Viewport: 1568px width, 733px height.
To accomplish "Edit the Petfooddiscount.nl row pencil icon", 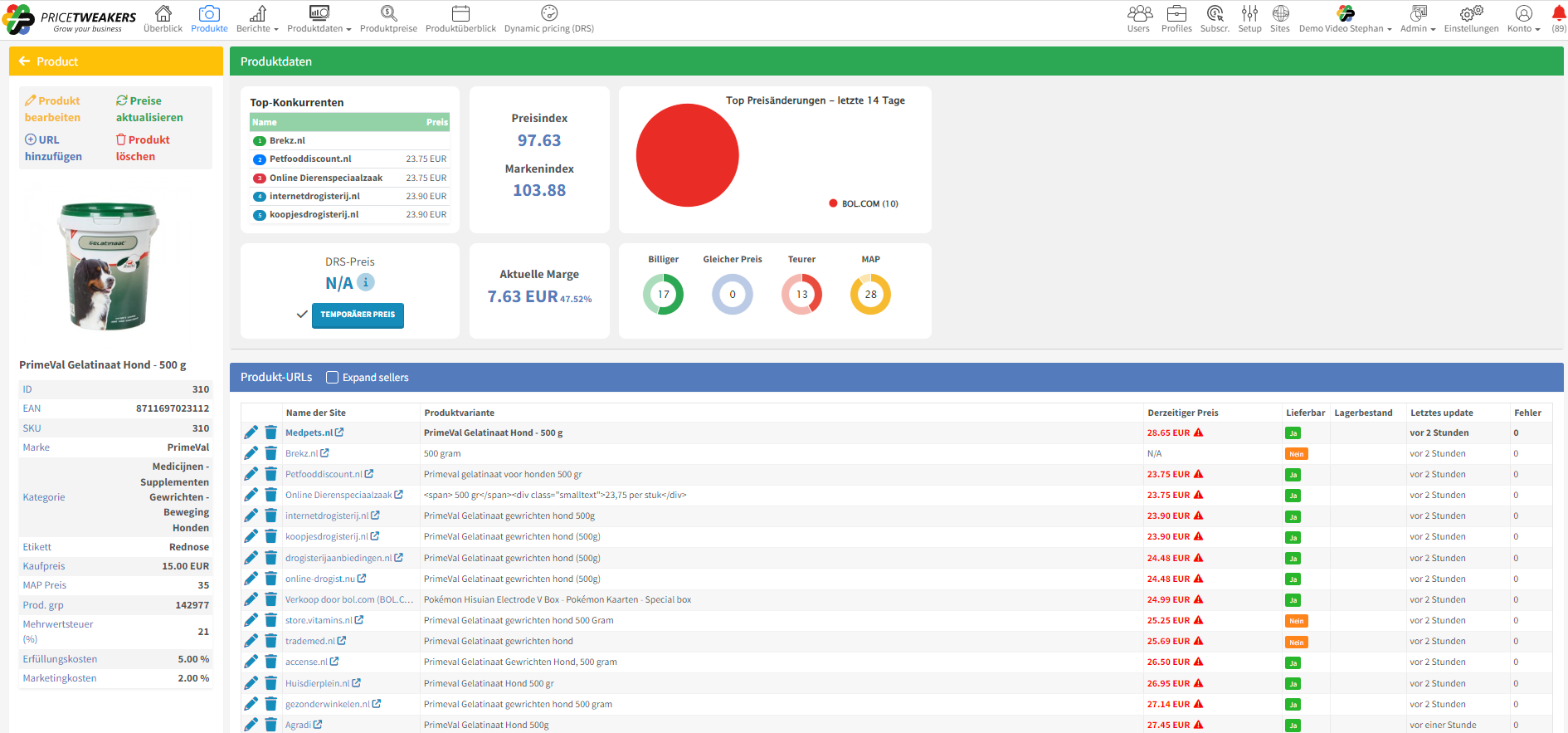I will coord(251,474).
